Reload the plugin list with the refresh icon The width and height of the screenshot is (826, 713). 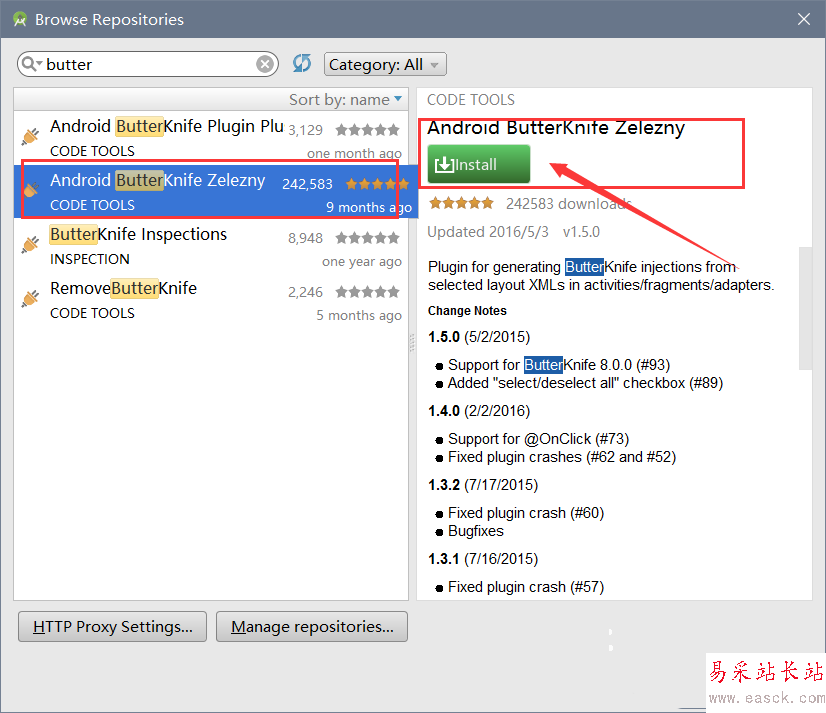[302, 64]
